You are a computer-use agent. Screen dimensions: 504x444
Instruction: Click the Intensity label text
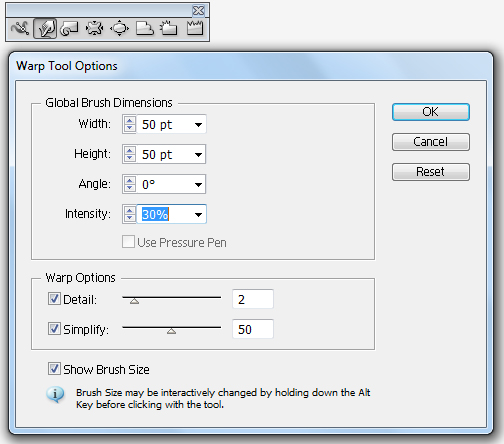[x=88, y=214]
